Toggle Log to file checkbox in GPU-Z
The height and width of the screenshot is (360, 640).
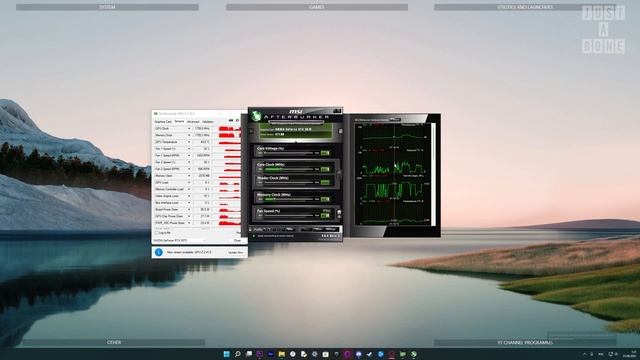tap(156, 233)
